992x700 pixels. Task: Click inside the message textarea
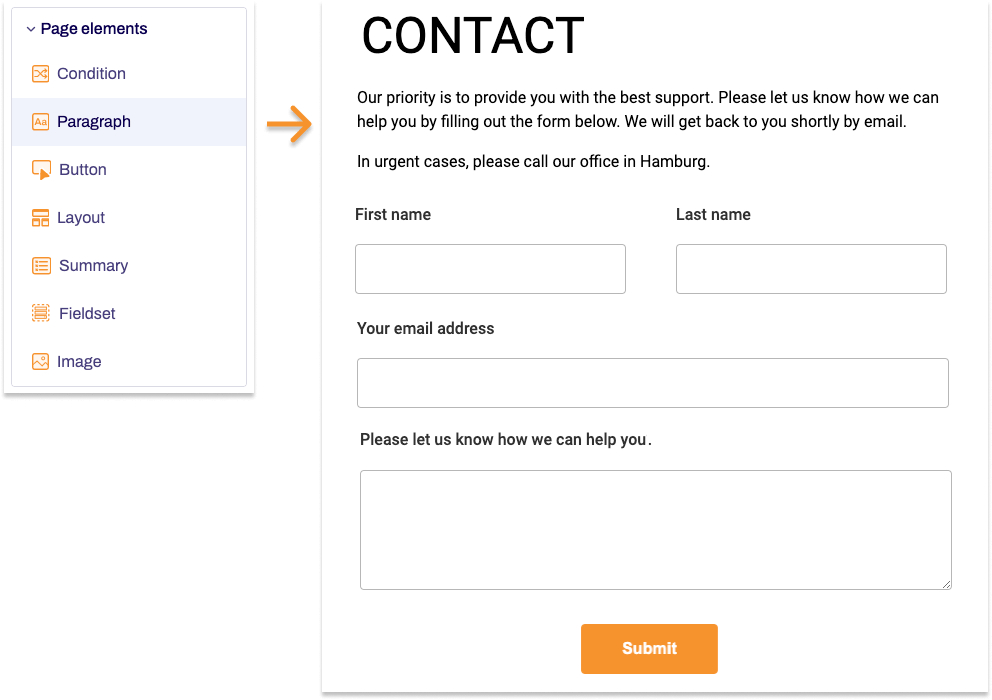[x=656, y=529]
